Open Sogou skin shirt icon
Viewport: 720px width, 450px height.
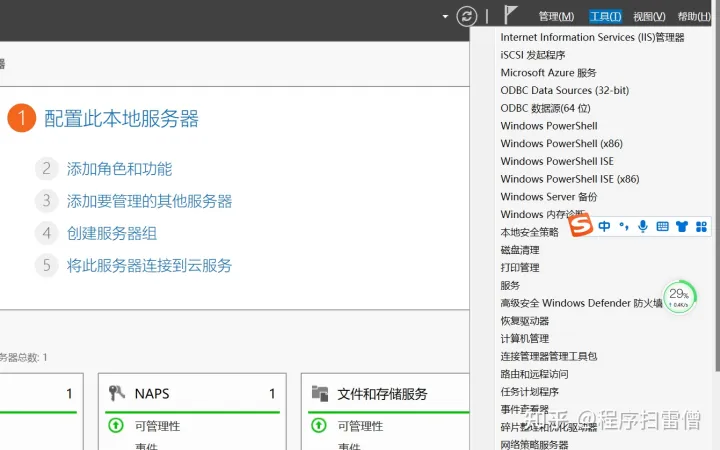tap(682, 226)
